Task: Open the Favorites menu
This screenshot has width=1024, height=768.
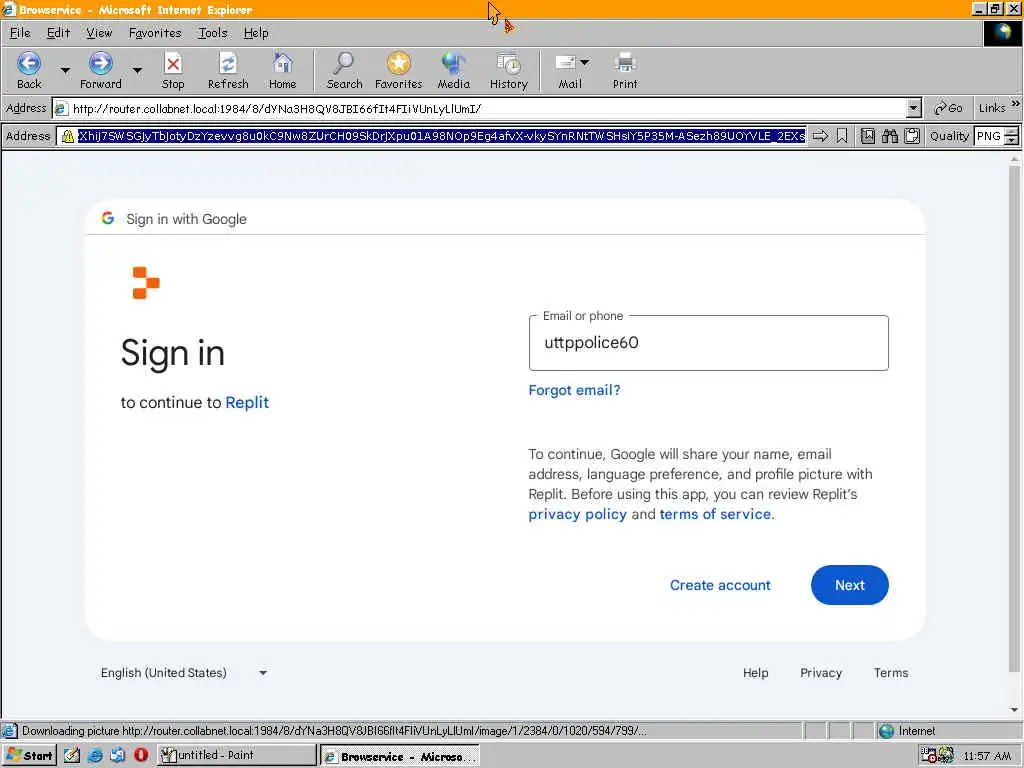Action: (155, 33)
